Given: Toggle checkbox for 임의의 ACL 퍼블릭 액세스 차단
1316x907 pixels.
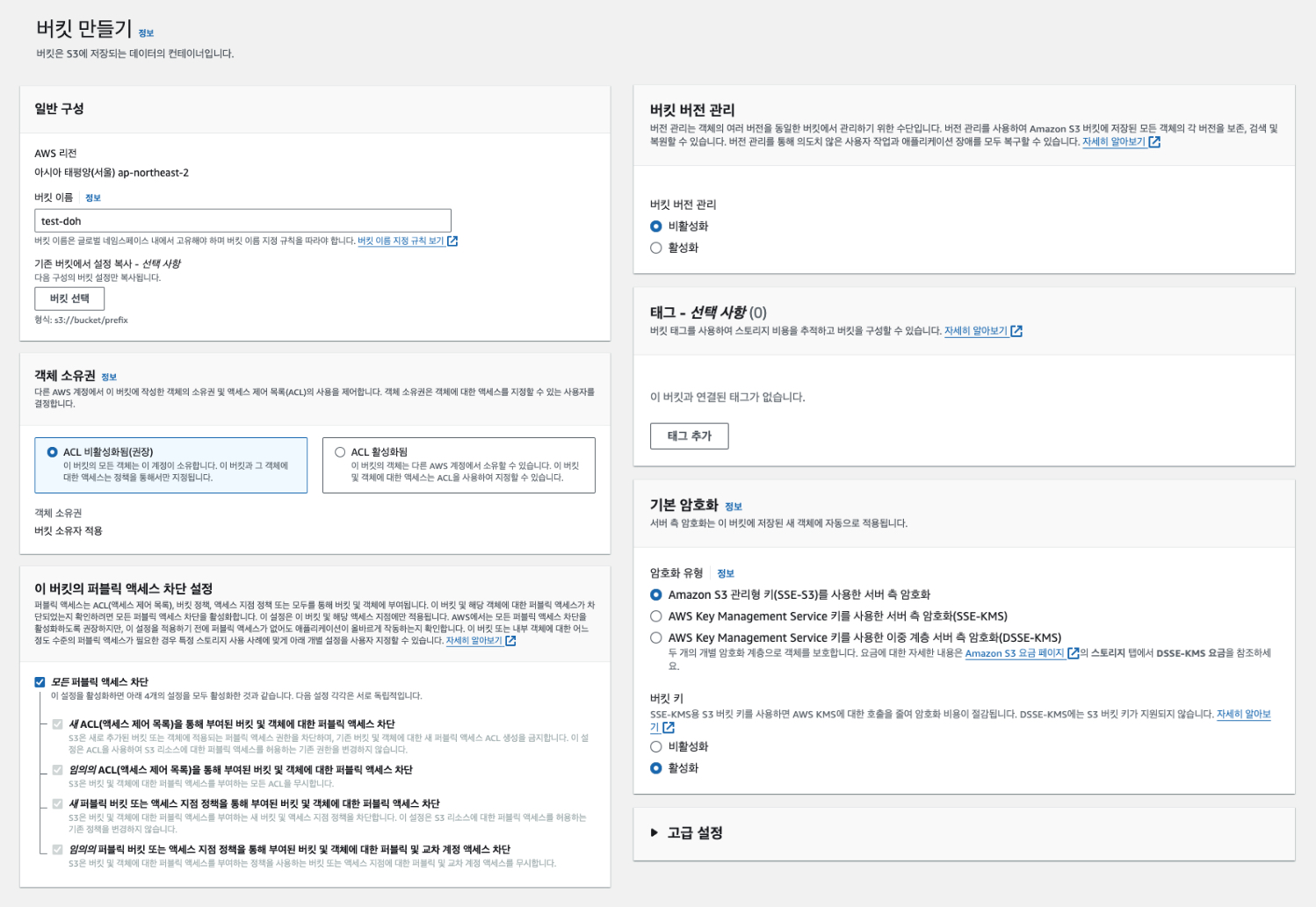Looking at the screenshot, I should 58,770.
